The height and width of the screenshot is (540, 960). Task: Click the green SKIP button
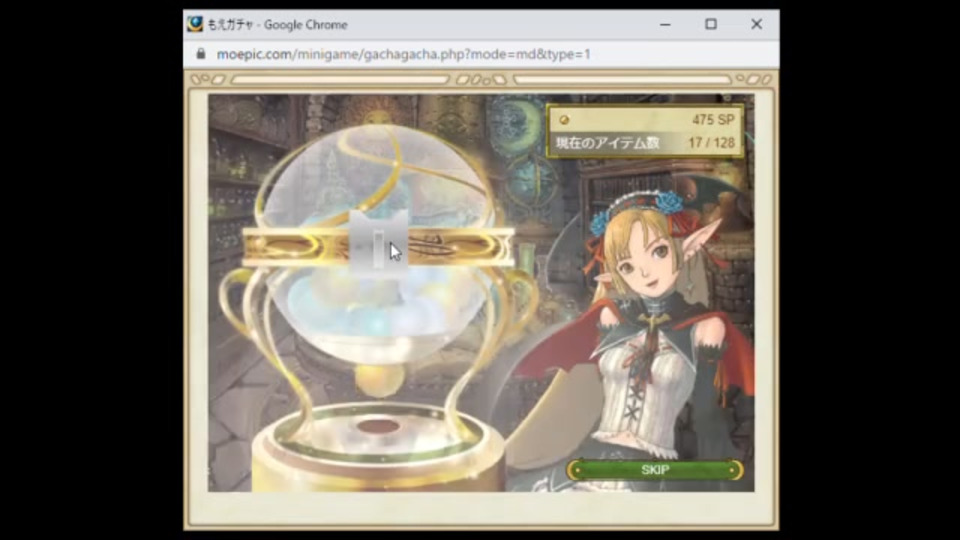tap(654, 470)
